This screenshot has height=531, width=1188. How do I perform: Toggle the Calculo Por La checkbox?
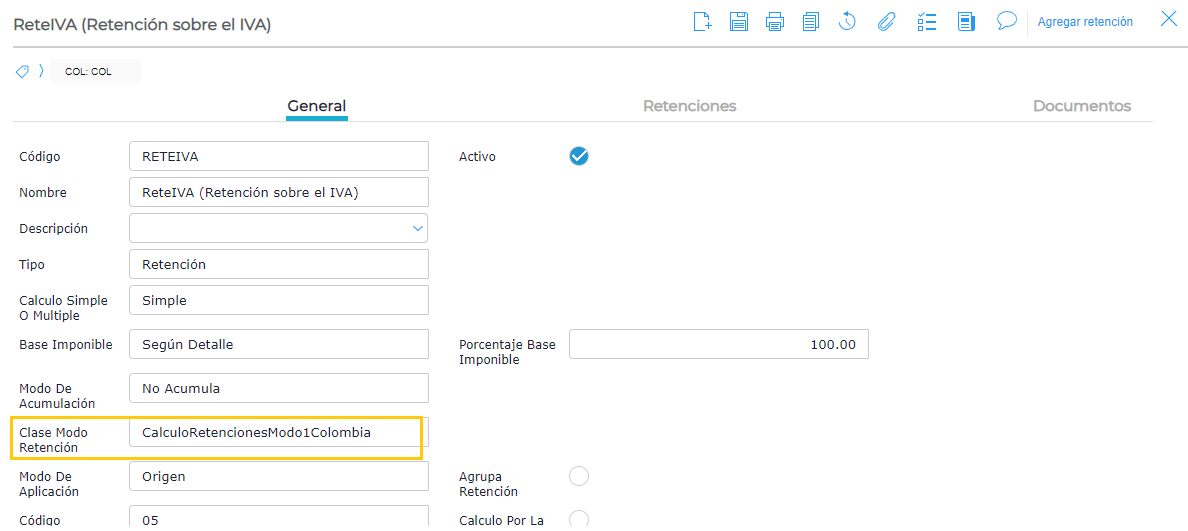pos(579,519)
